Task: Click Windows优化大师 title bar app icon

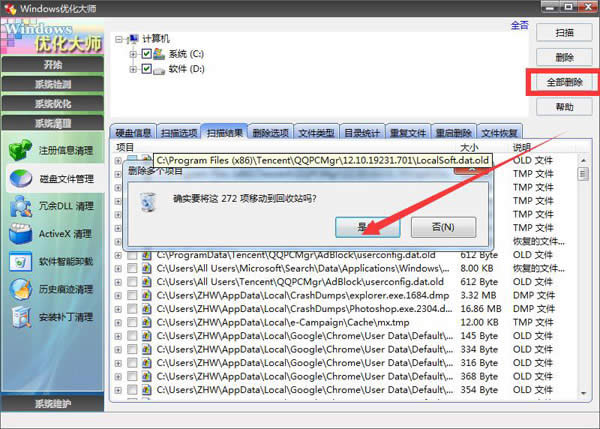Action: click(x=10, y=8)
